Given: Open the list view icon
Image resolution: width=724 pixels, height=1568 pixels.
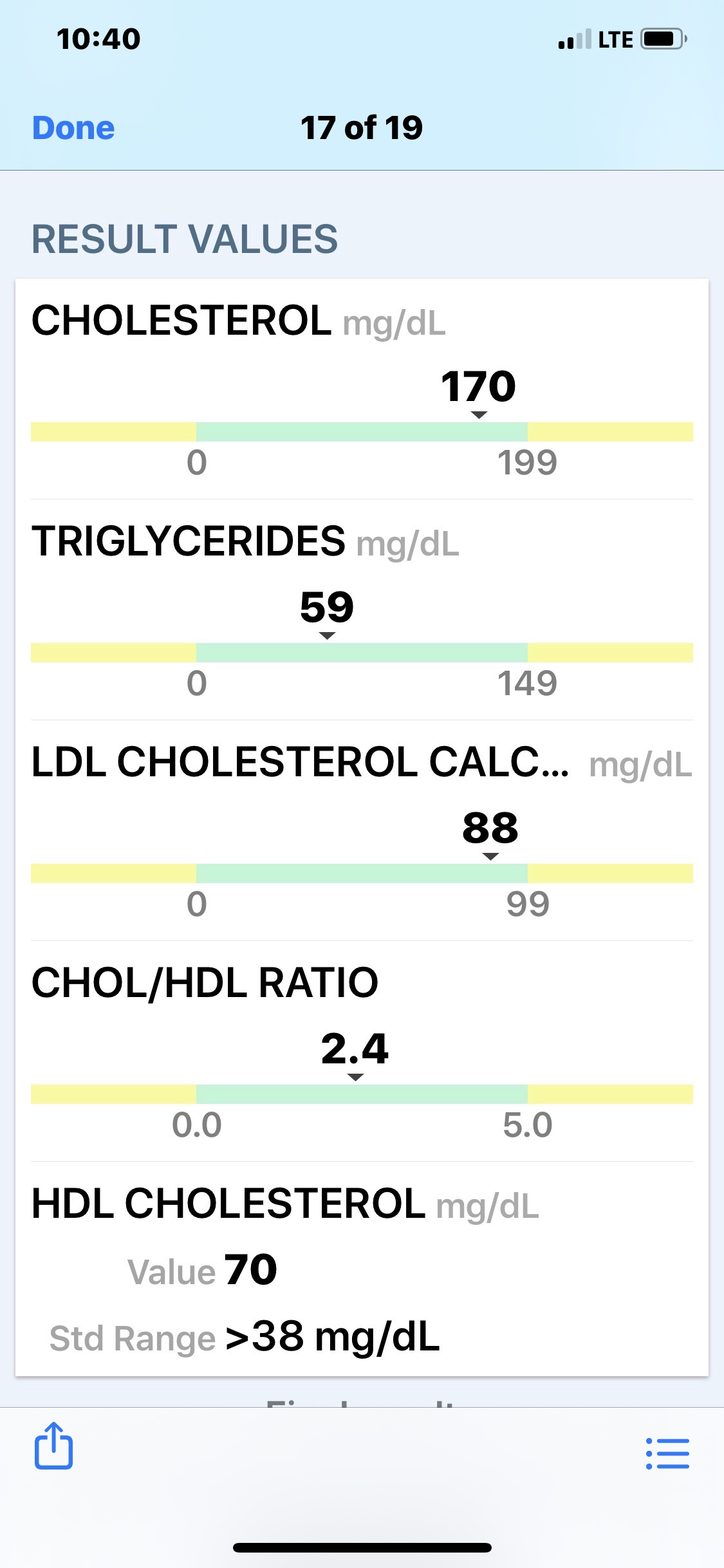Looking at the screenshot, I should click(x=667, y=1453).
